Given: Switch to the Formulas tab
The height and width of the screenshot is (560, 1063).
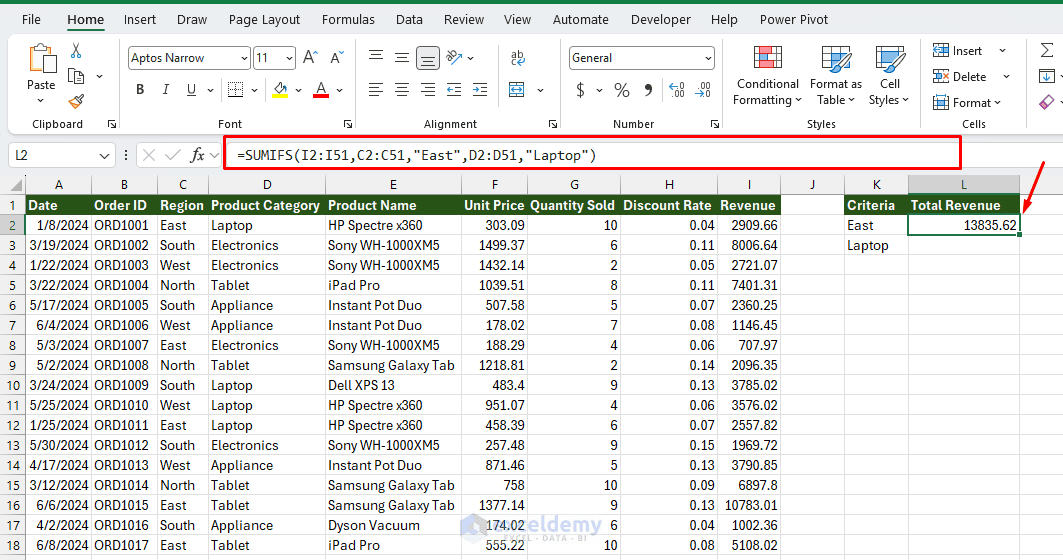Looking at the screenshot, I should 348,20.
